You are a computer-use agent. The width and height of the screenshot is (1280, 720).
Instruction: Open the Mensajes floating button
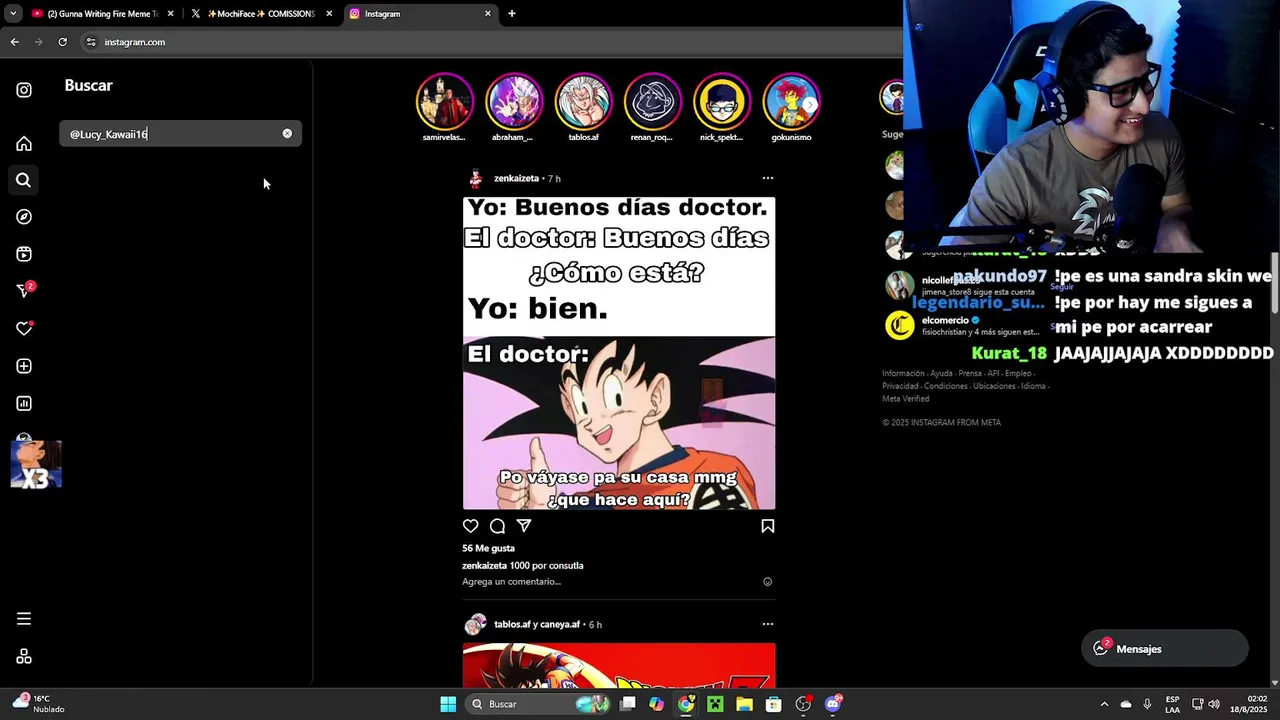pos(1165,649)
